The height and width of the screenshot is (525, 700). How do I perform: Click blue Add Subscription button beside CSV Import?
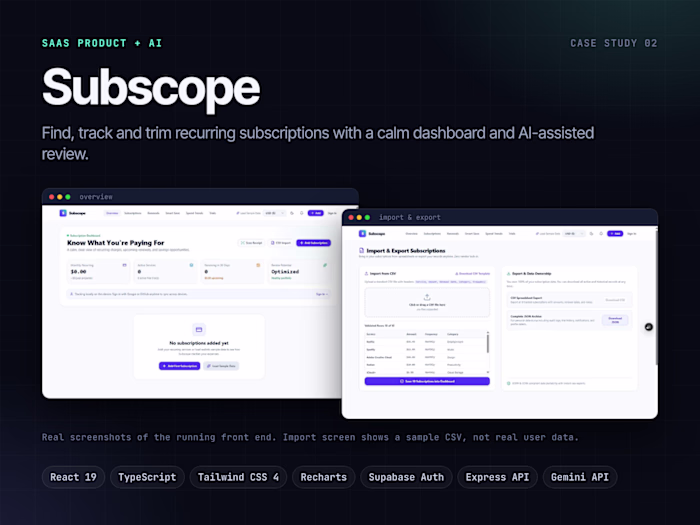tap(314, 243)
